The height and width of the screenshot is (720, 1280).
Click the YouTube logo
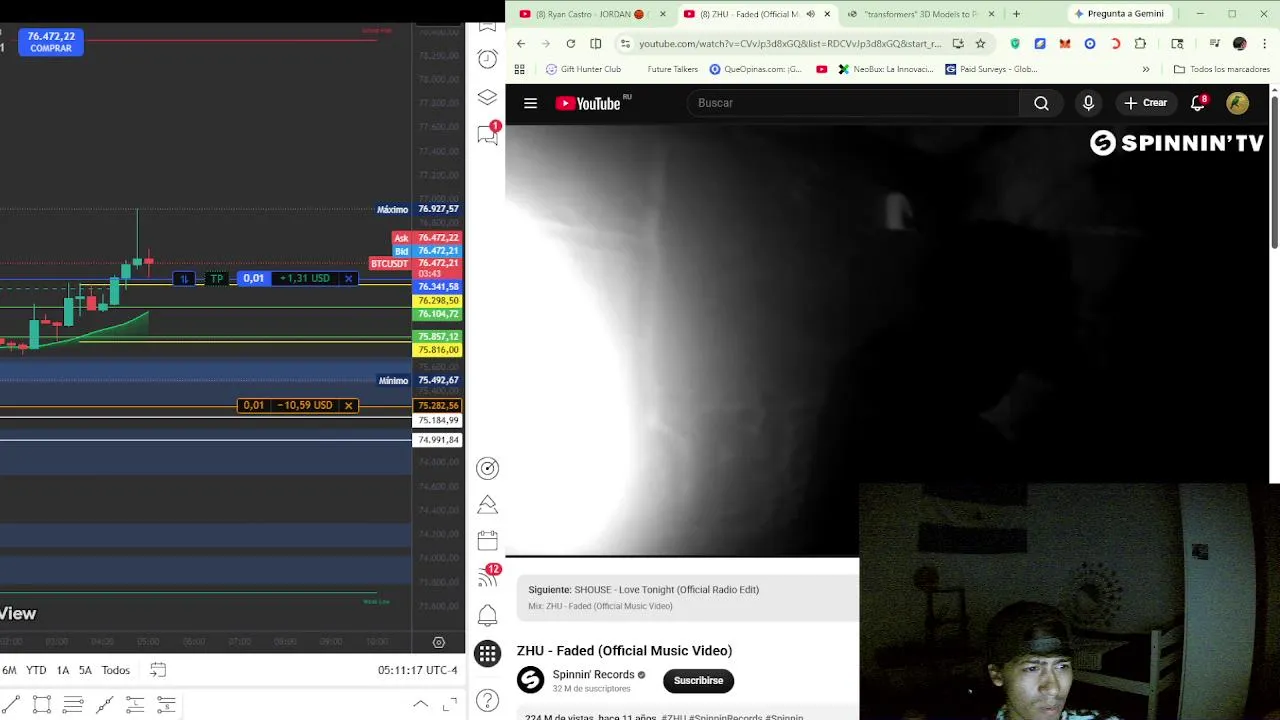[588, 103]
